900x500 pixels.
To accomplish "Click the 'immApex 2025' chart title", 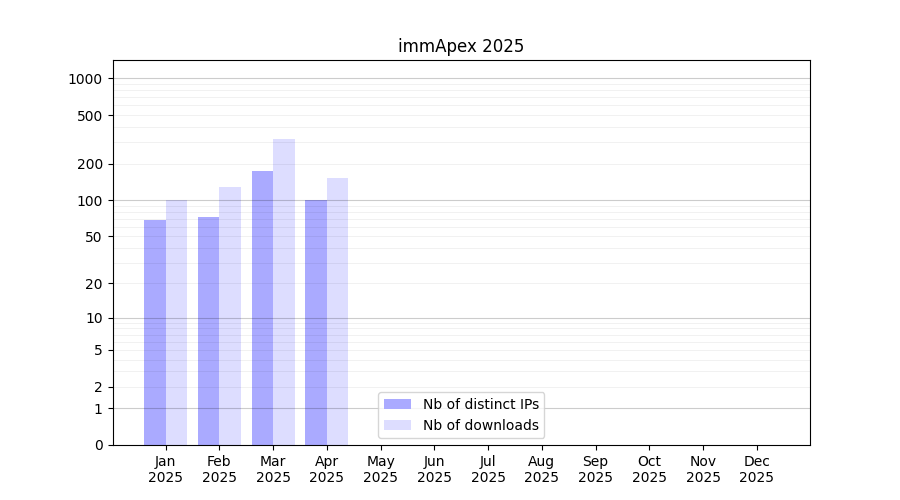I will pos(461,46).
